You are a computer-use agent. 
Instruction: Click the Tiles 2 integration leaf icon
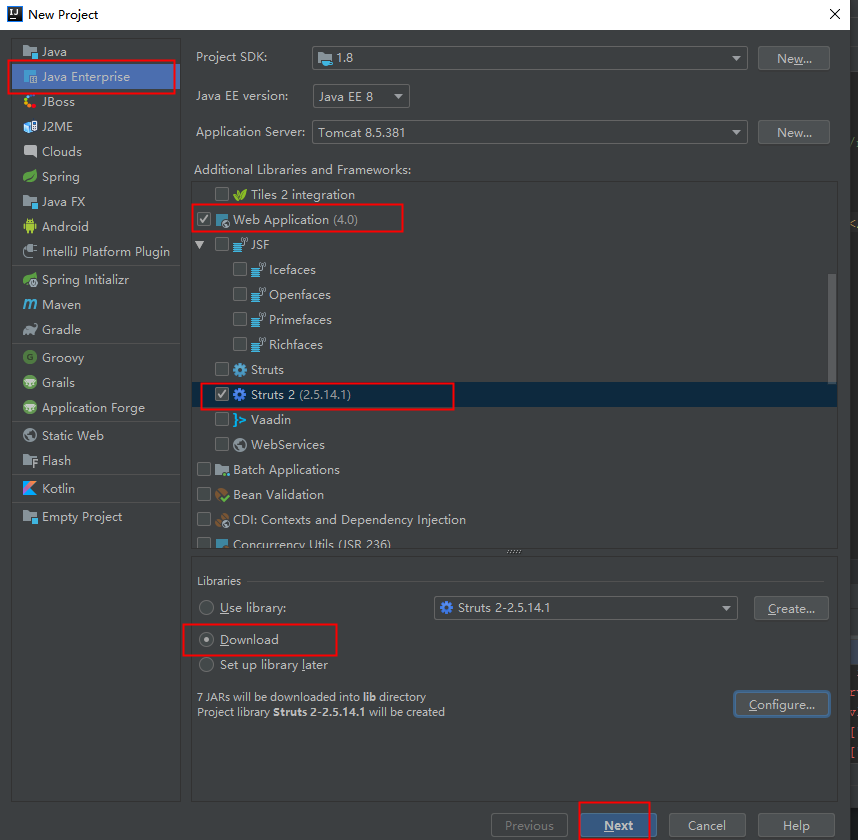click(240, 195)
